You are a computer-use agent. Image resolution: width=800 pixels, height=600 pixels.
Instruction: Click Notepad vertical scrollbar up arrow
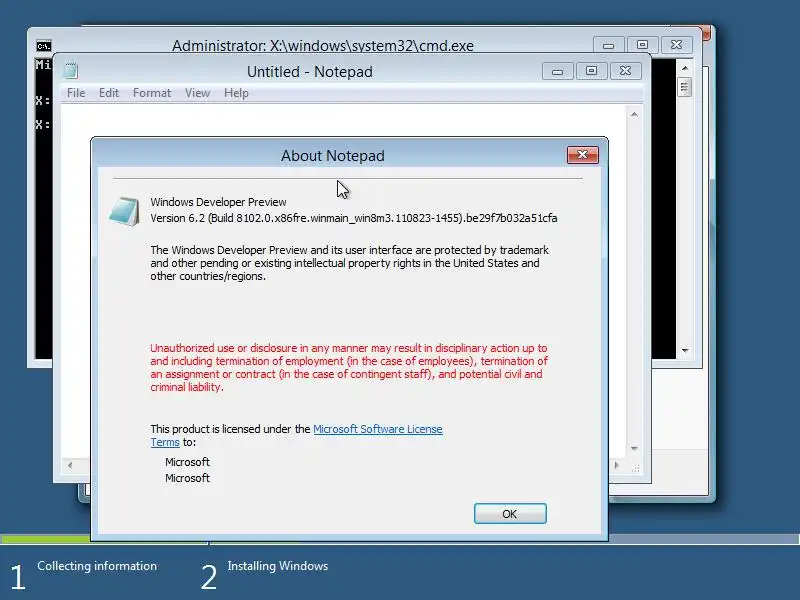634,114
